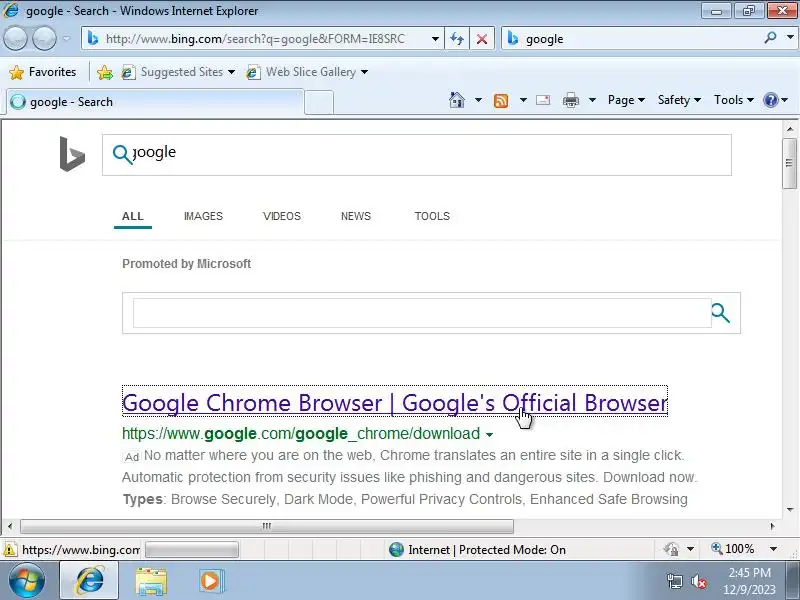Screen dimensions: 800x600
Task: Expand the Print dropdown arrow
Action: [592, 100]
